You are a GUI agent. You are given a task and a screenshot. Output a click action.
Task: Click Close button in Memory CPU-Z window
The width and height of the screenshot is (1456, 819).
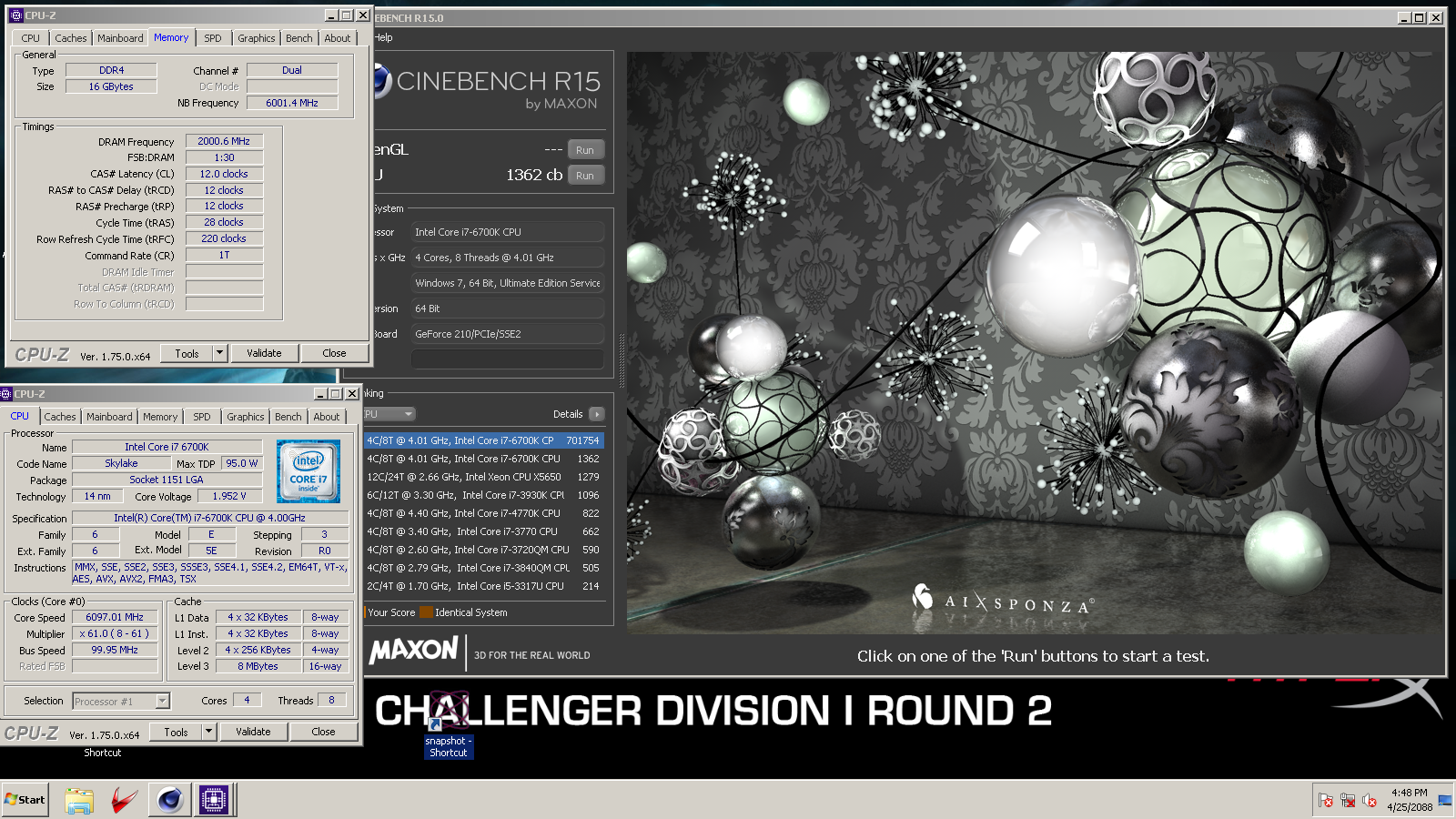click(334, 353)
